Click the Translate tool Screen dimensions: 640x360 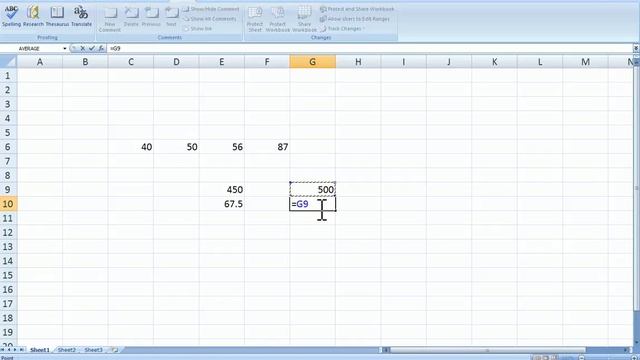[x=81, y=16]
